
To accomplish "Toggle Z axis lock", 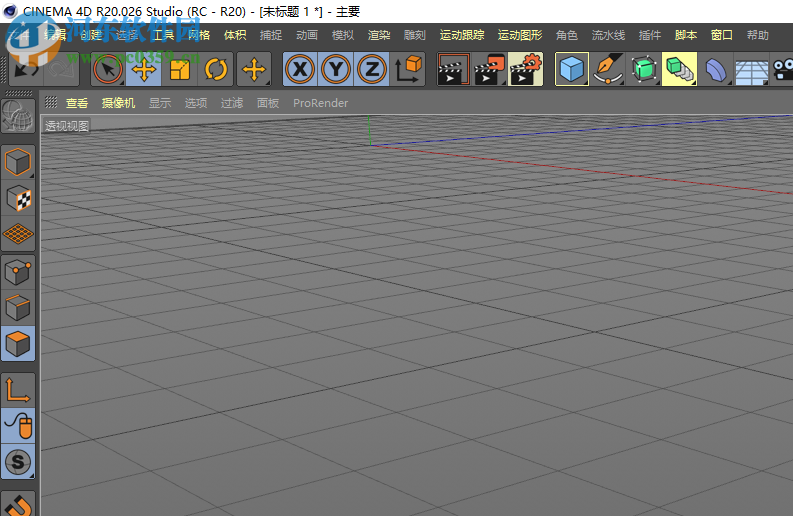I will pos(372,69).
